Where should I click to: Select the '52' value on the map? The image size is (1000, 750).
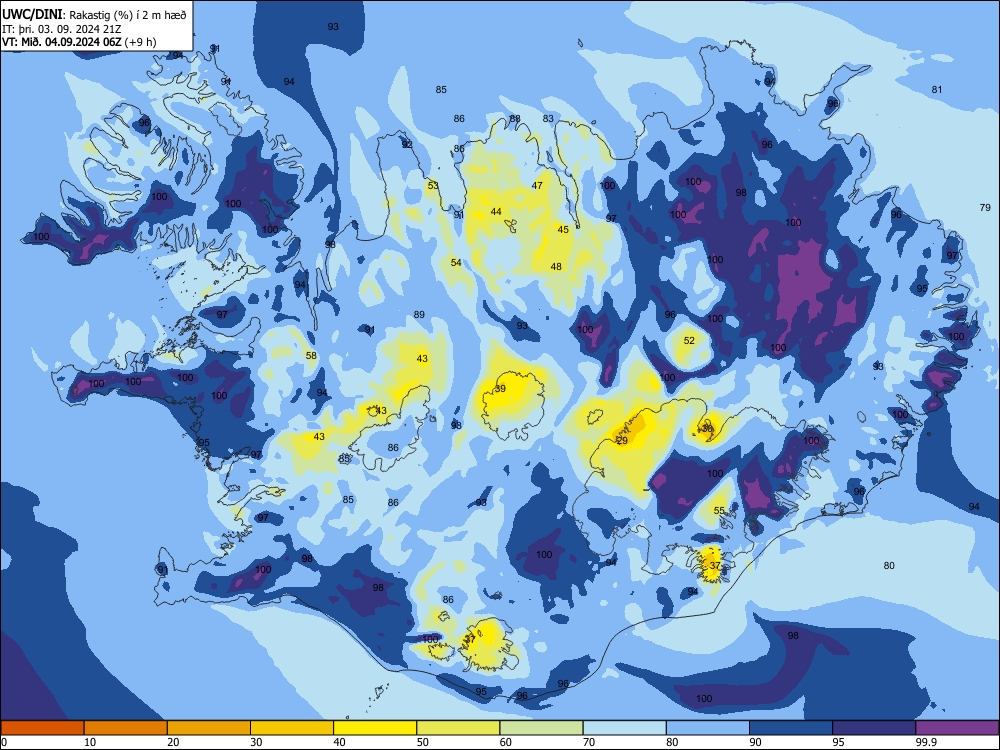pos(689,341)
